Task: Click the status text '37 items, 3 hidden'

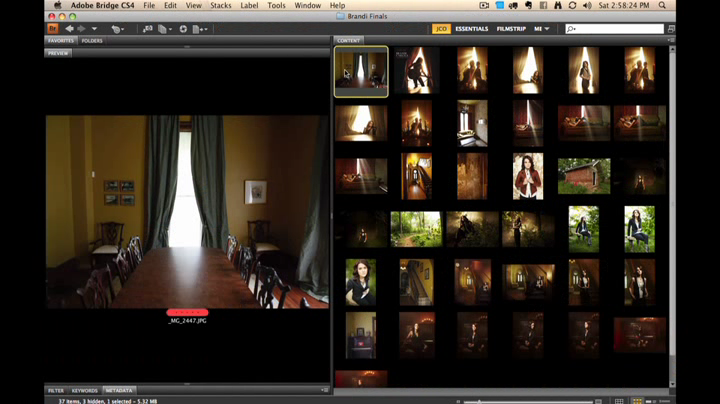Action: pyautogui.click(x=108, y=401)
